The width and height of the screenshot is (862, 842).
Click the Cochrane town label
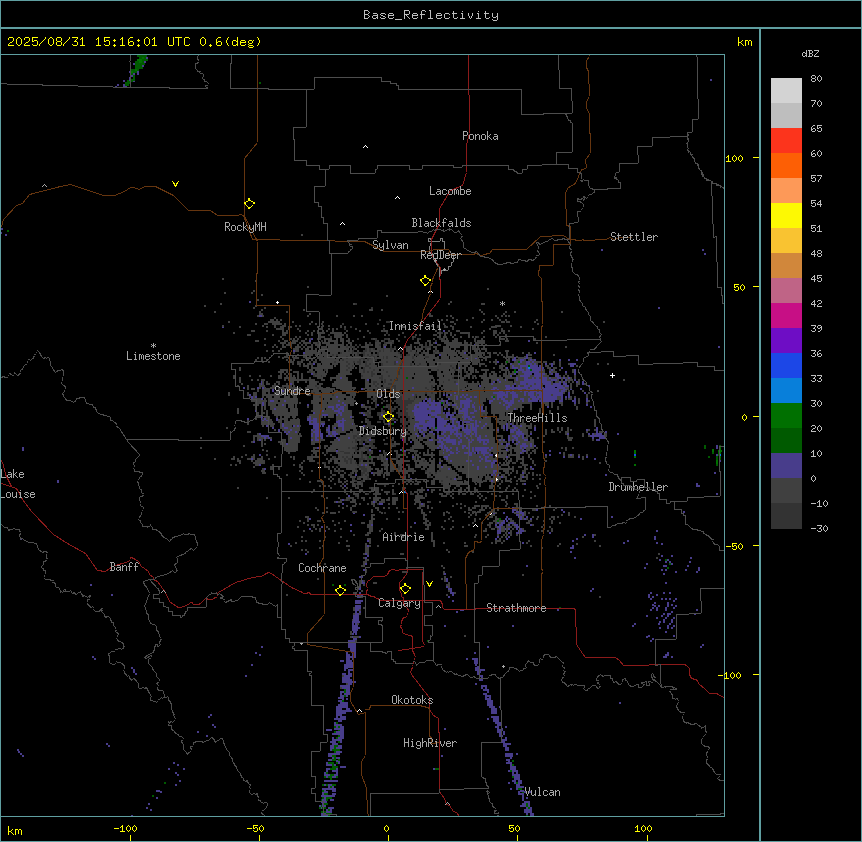point(322,568)
